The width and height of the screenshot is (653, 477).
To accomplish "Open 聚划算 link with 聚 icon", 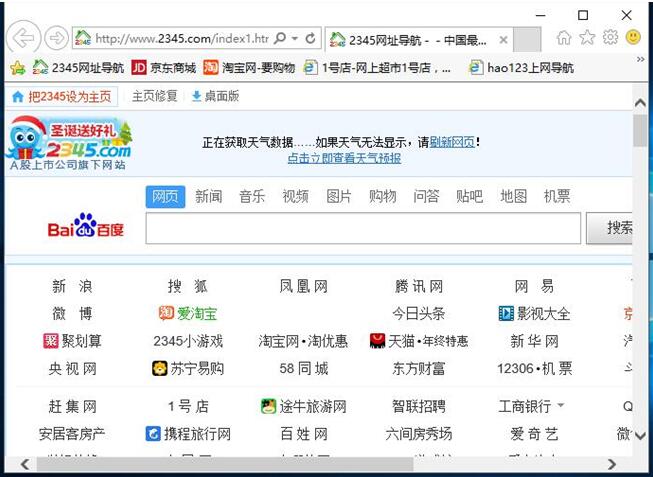I will [x=72, y=341].
